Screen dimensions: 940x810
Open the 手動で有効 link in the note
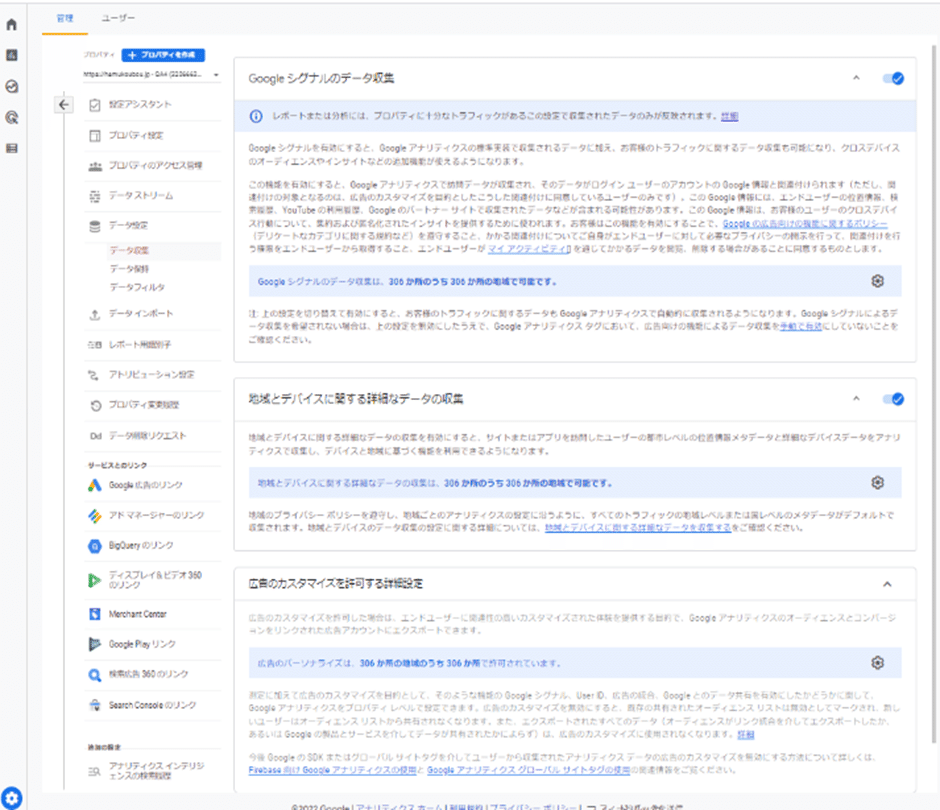[x=800, y=326]
